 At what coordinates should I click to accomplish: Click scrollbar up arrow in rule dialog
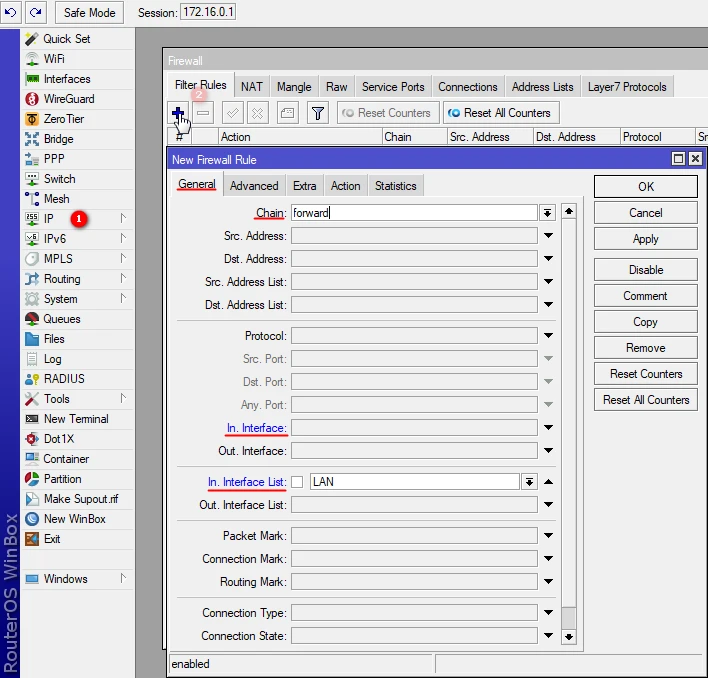(569, 211)
